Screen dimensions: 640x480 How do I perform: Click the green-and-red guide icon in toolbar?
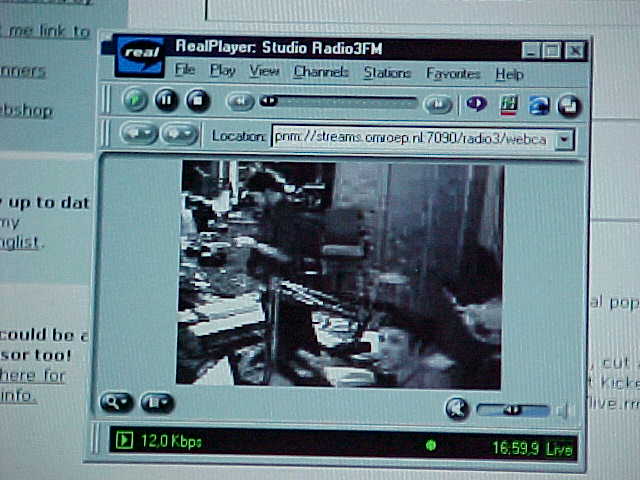509,105
